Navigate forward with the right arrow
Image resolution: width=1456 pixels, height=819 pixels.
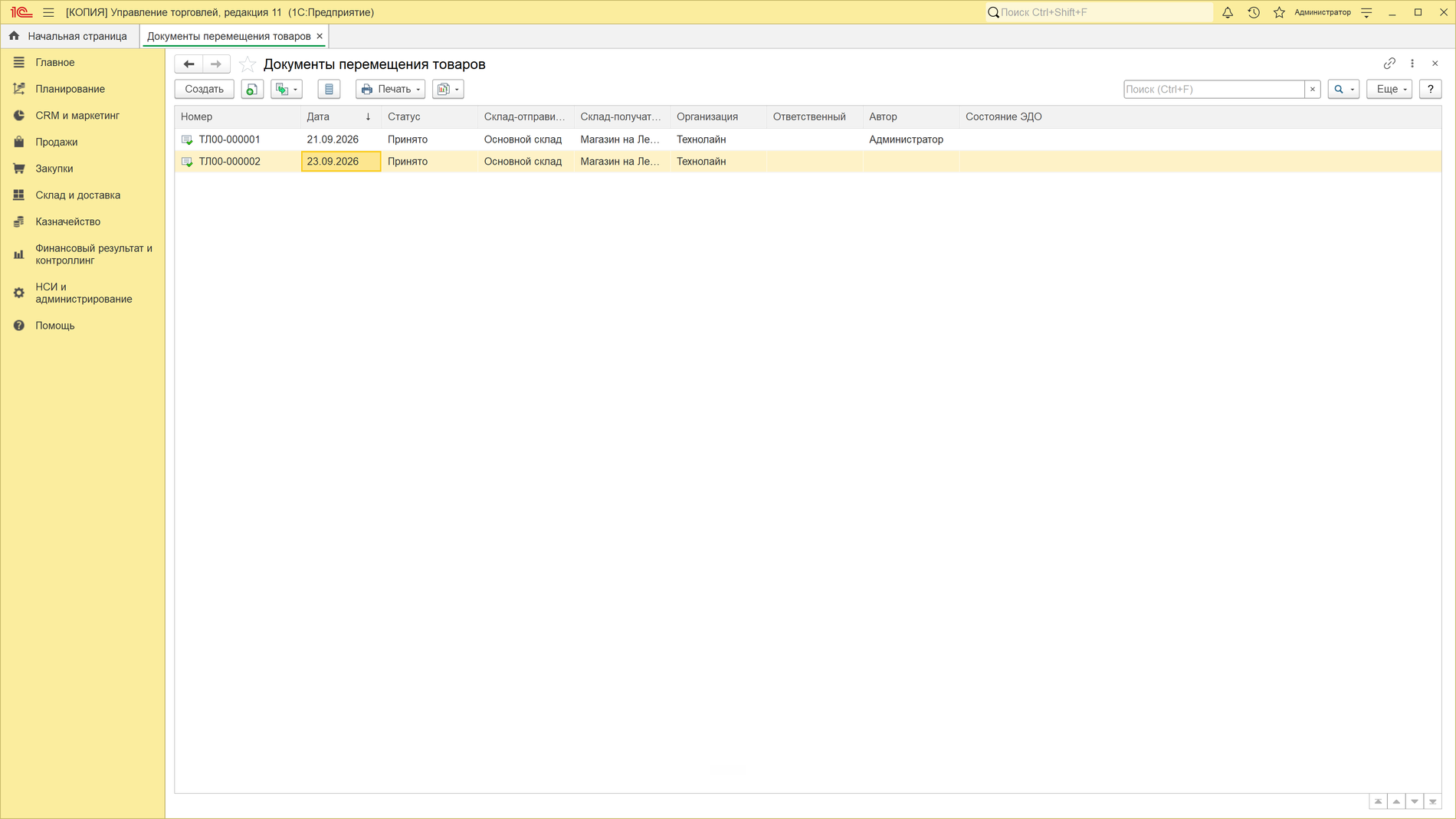pyautogui.click(x=216, y=64)
